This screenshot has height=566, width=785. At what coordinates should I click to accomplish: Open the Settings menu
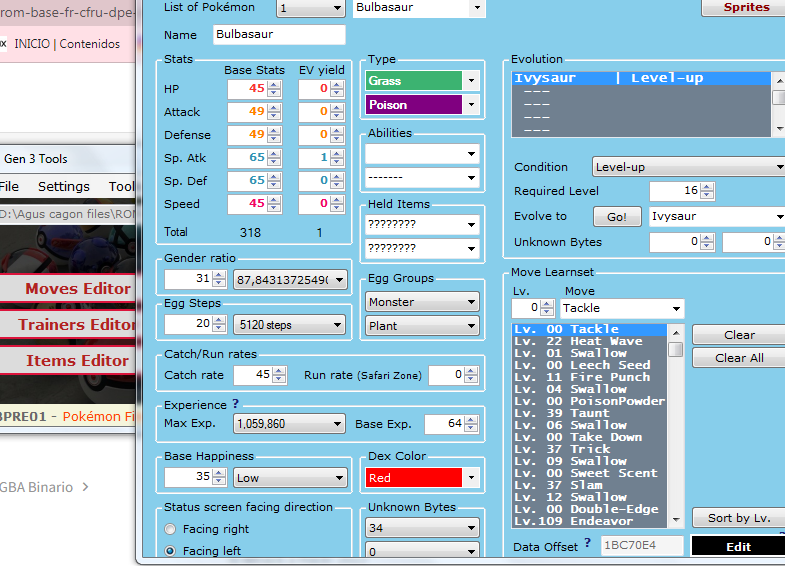pos(63,187)
